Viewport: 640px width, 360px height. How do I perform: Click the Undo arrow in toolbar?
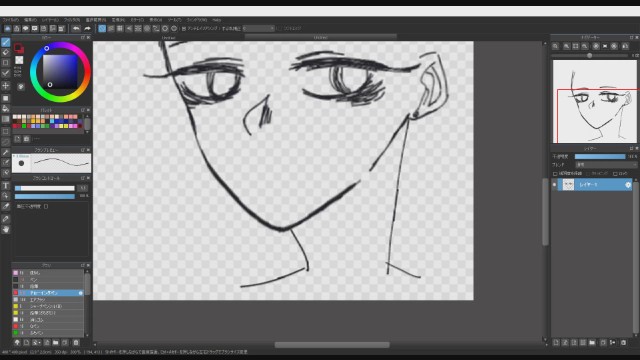point(76,29)
